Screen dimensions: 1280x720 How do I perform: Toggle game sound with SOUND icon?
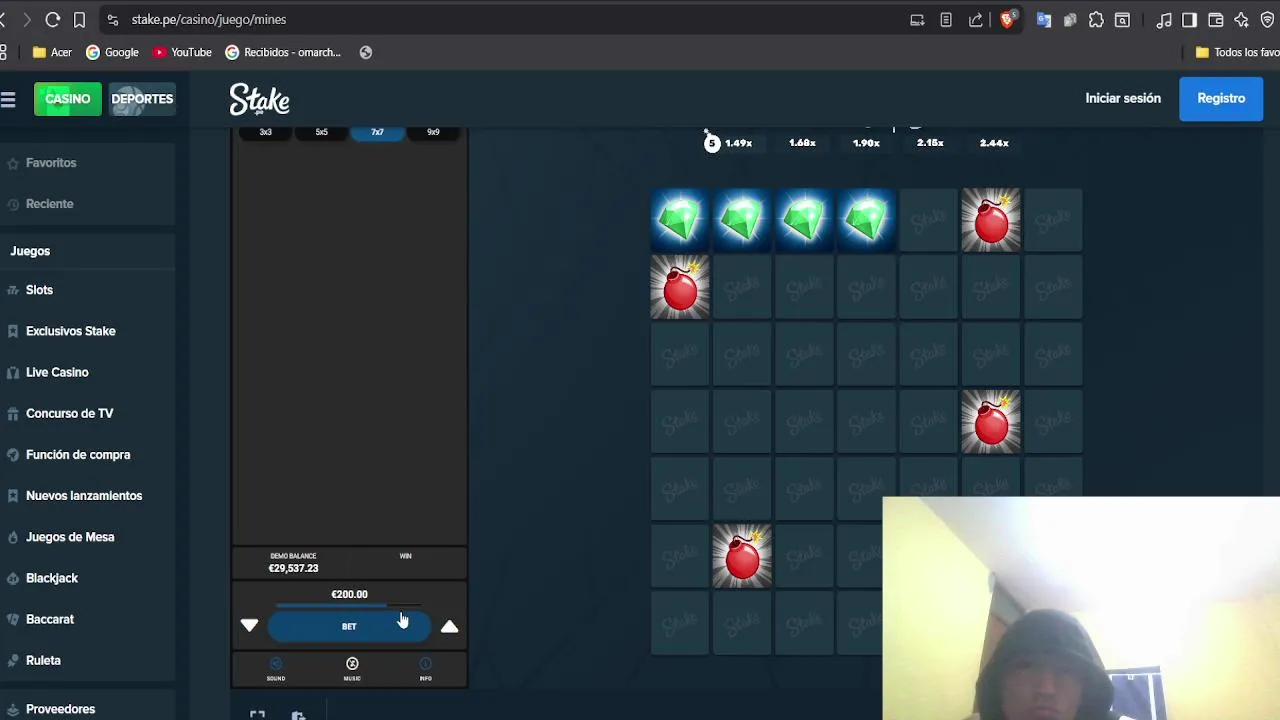click(276, 669)
